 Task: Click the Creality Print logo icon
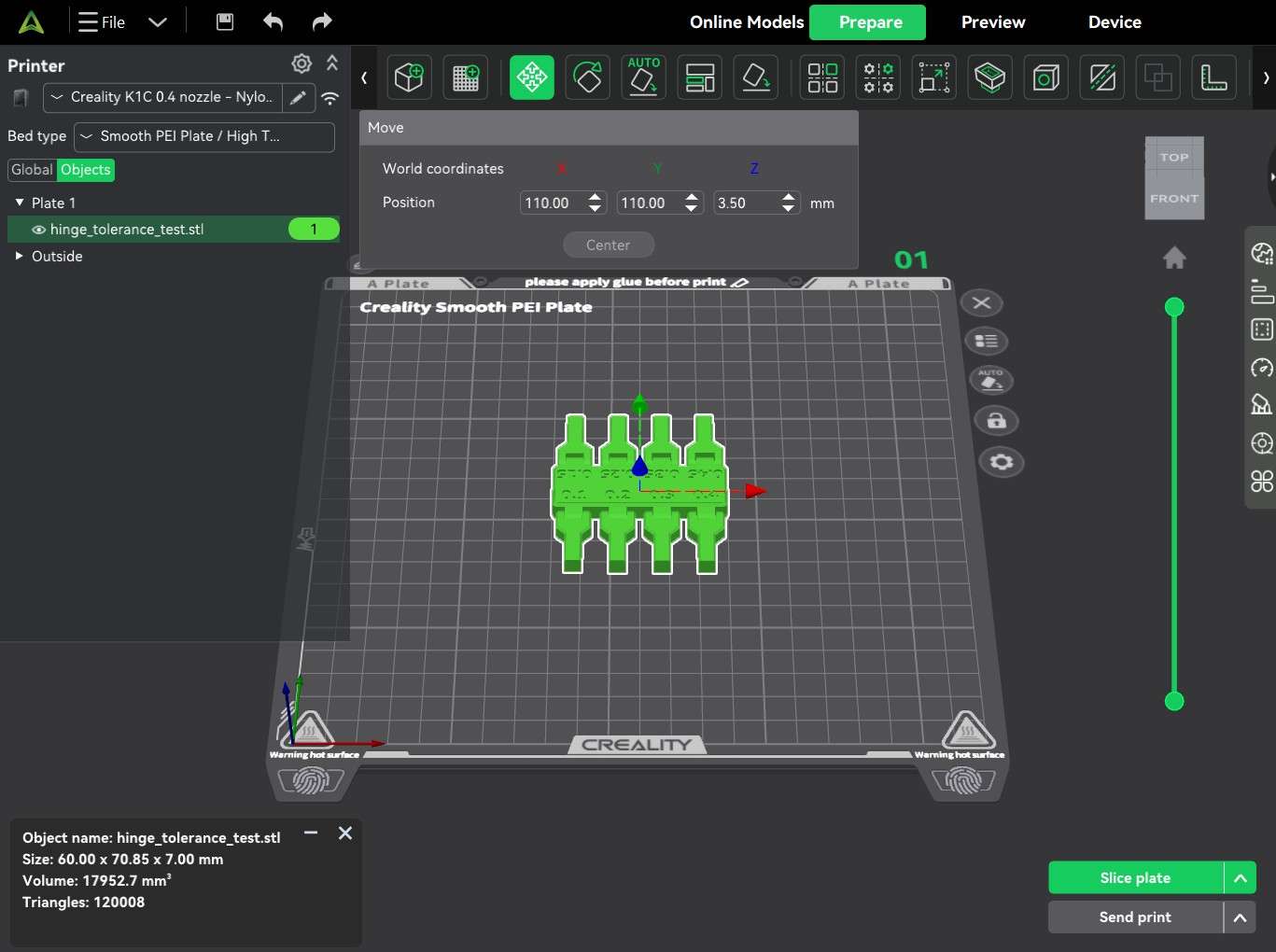pyautogui.click(x=31, y=22)
